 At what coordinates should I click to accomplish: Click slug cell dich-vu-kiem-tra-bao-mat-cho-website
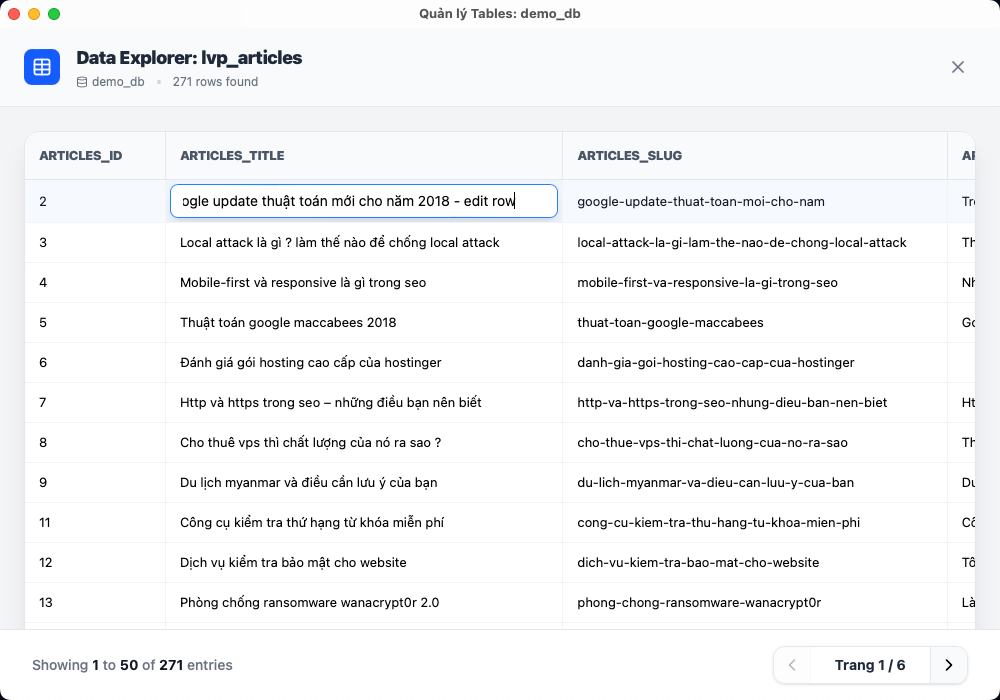tap(698, 562)
